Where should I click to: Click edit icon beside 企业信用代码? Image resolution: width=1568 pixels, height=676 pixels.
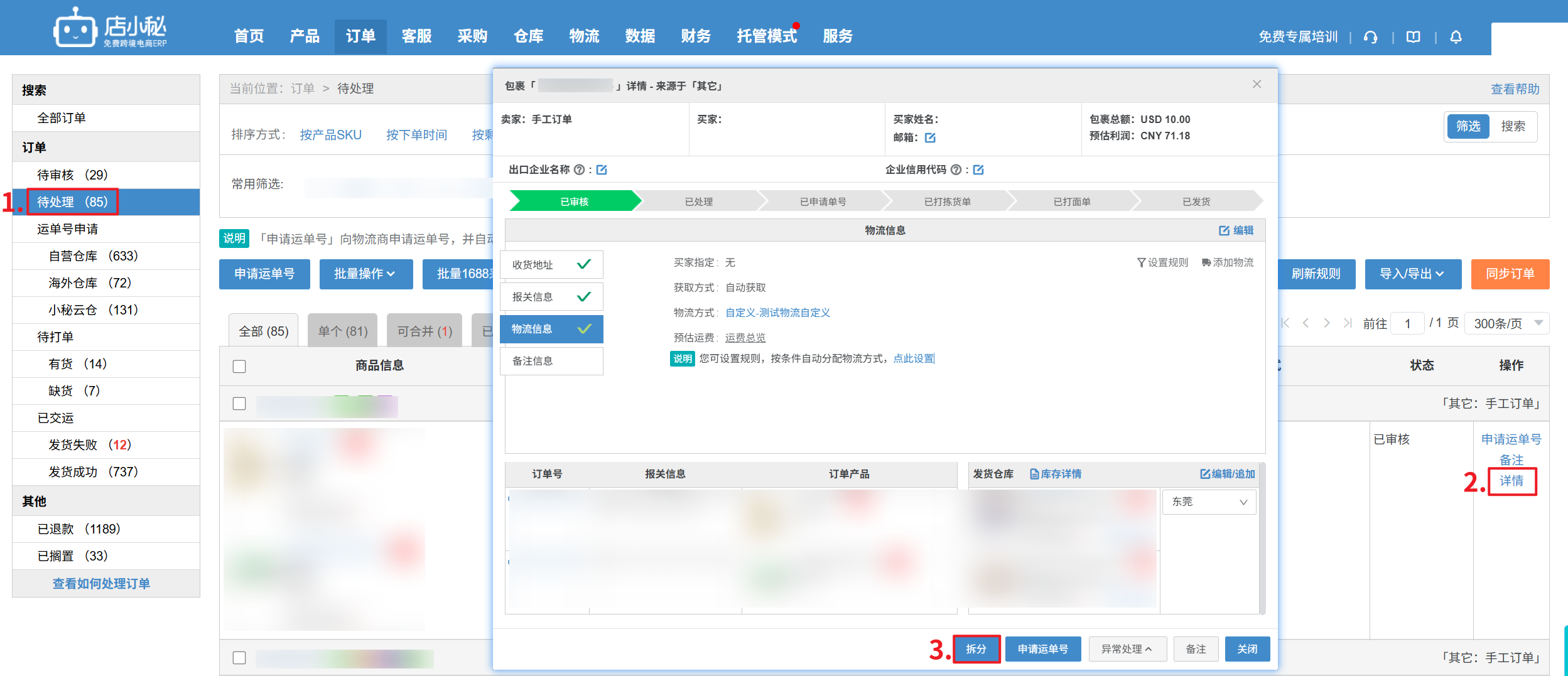pos(978,170)
